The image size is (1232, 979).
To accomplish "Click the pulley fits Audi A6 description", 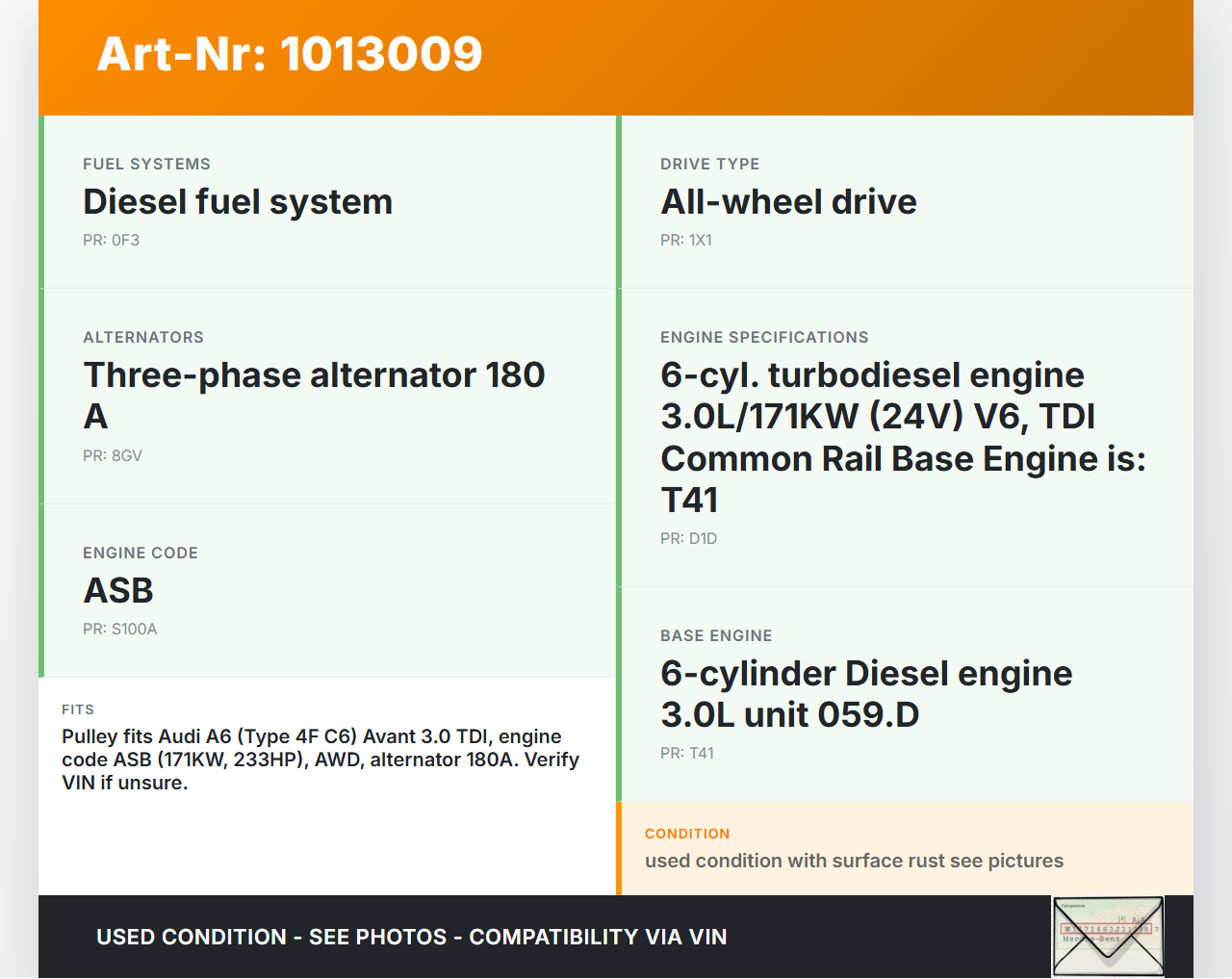I will point(321,760).
